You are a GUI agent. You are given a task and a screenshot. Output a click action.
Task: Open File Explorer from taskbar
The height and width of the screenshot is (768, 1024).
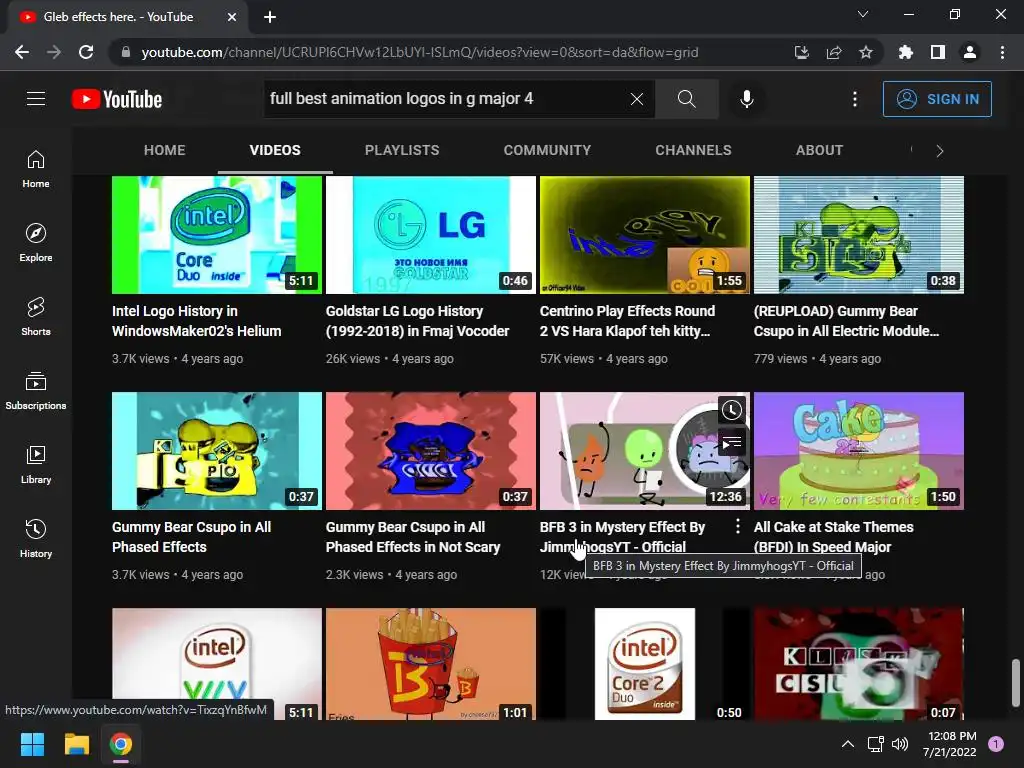(x=76, y=744)
